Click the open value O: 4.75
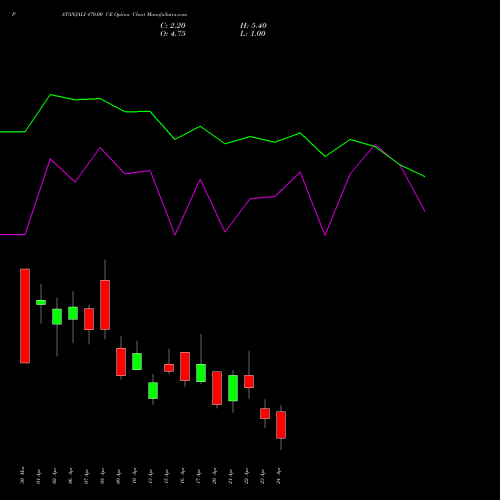The height and width of the screenshot is (500, 500). (x=173, y=34)
